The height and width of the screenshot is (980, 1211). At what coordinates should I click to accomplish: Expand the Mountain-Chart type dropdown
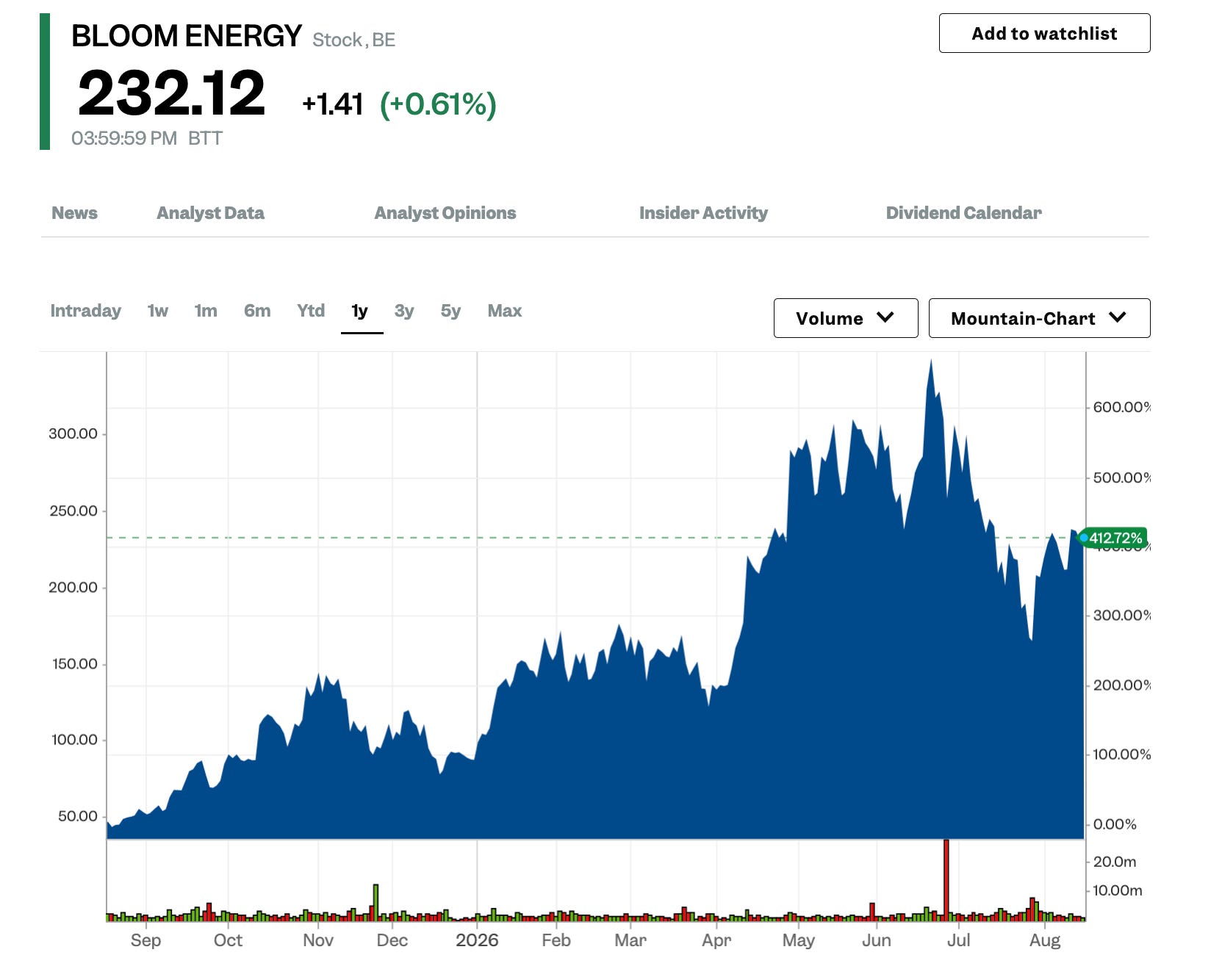[1039, 318]
